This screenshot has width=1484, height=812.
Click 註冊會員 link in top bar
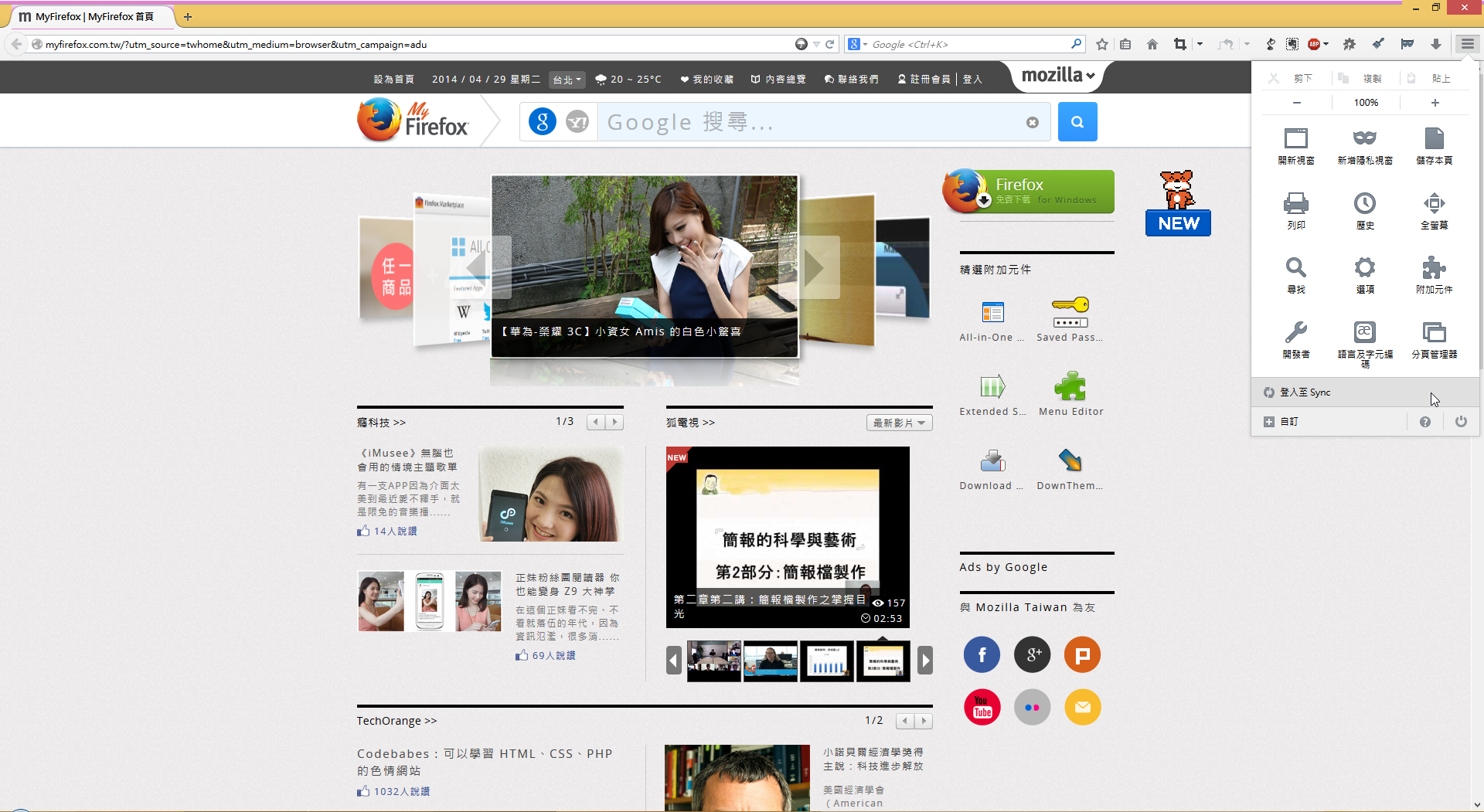(x=924, y=80)
